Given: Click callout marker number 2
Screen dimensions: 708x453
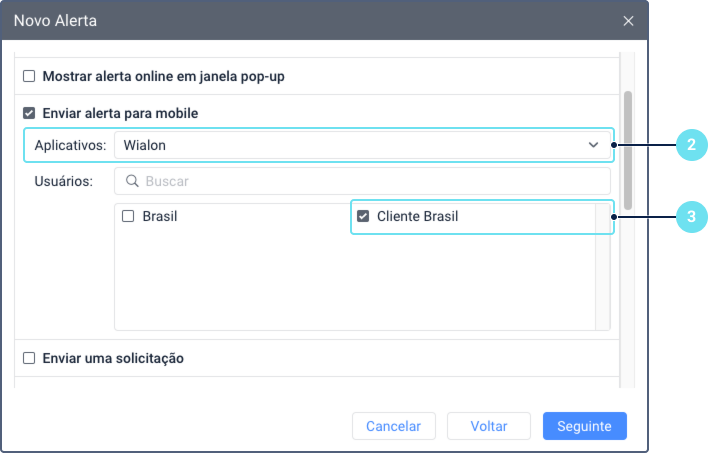Looking at the screenshot, I should (691, 146).
